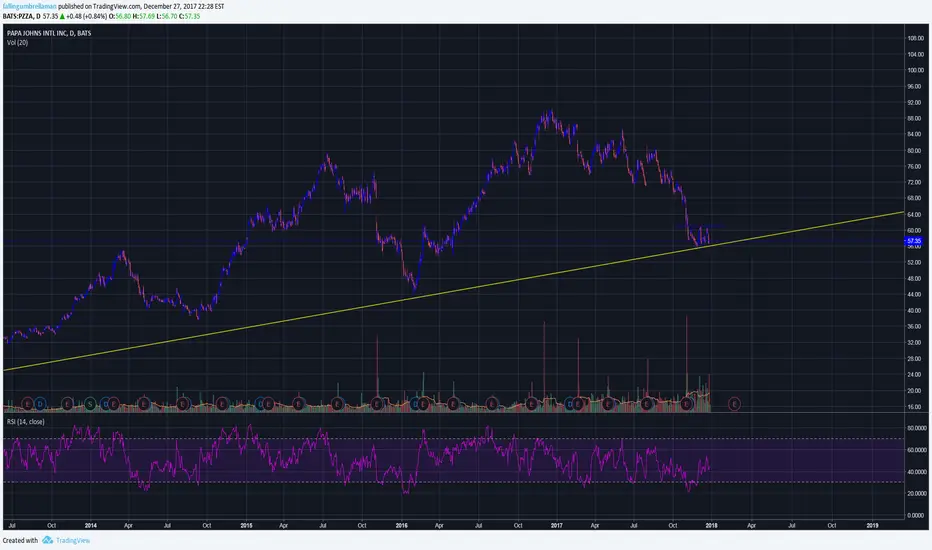Open the fallingumbrellaman author link
This screenshot has height=550, width=932.
(29, 6)
